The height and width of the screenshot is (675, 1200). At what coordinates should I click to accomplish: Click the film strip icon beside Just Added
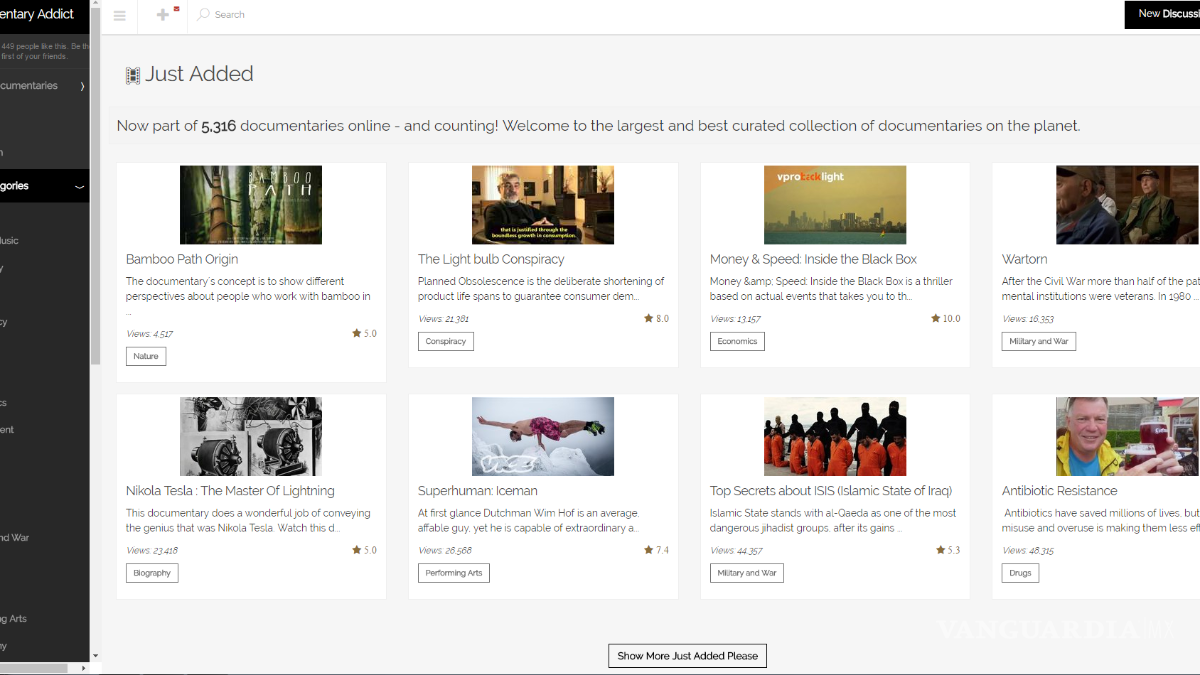point(132,75)
